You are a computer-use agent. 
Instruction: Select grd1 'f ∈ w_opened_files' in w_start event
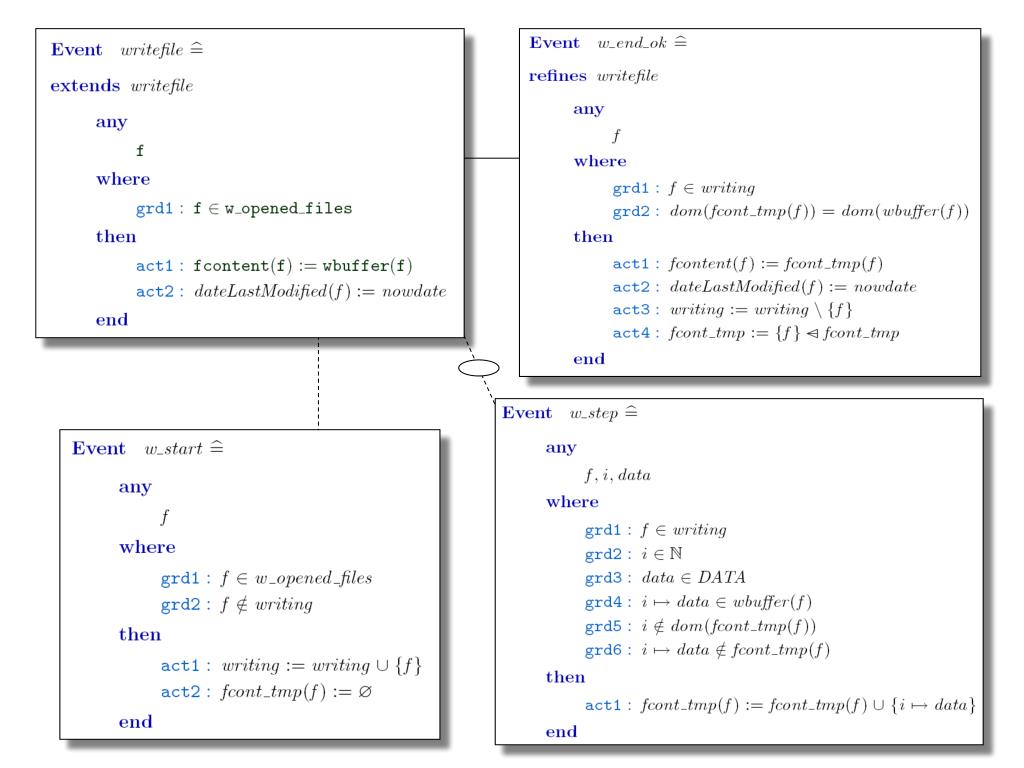[266, 578]
